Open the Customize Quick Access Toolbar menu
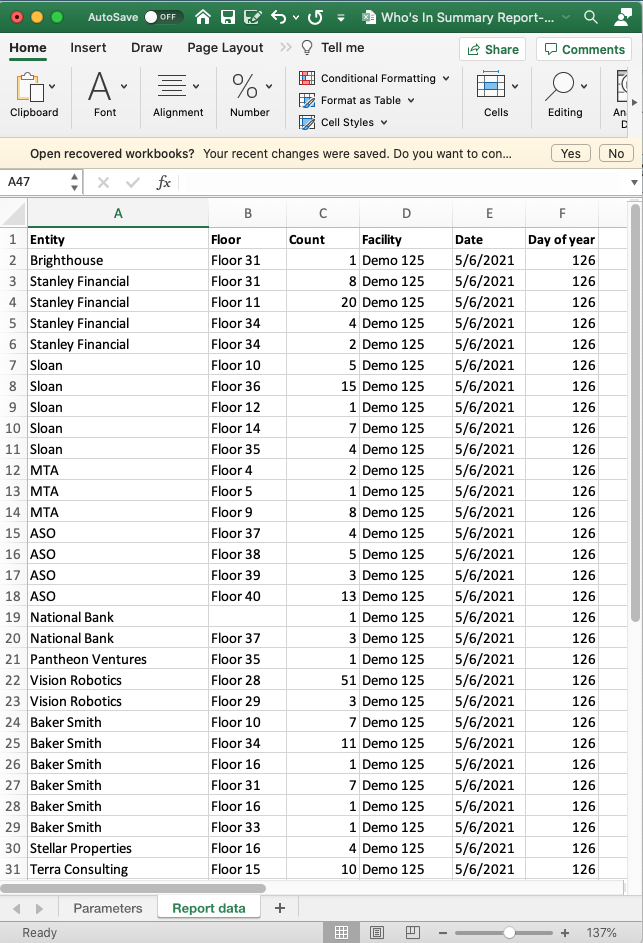 [x=341, y=17]
